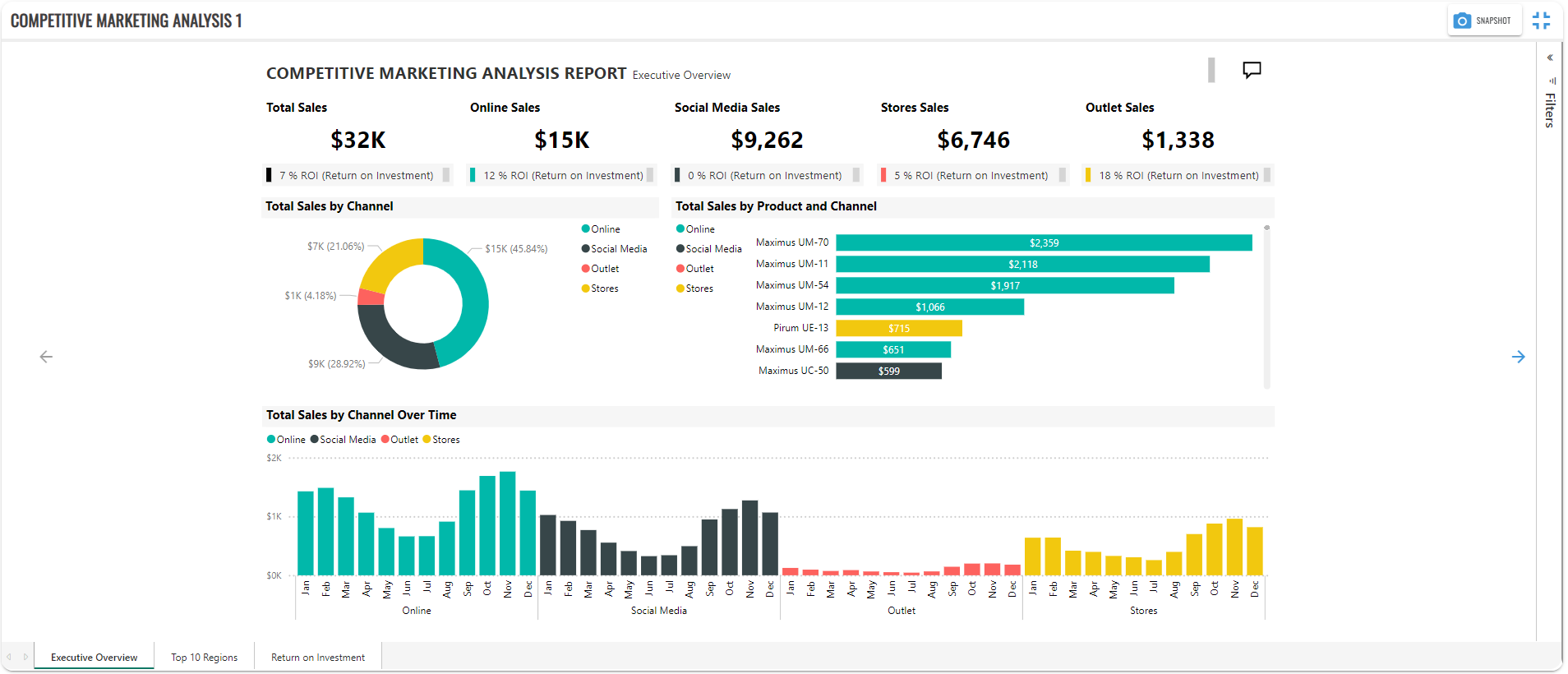Click the Online Sales $15K card value
Screen dimensions: 1568x674
[562, 141]
